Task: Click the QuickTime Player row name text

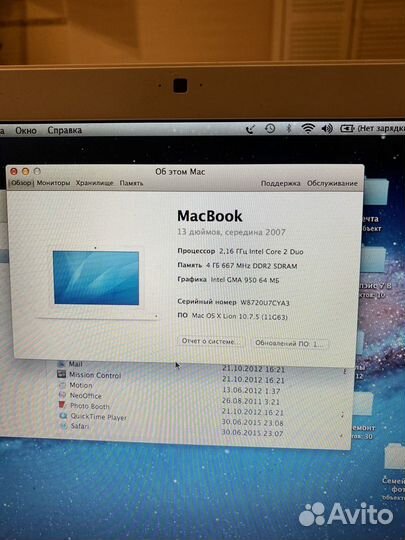Action: [x=98, y=417]
